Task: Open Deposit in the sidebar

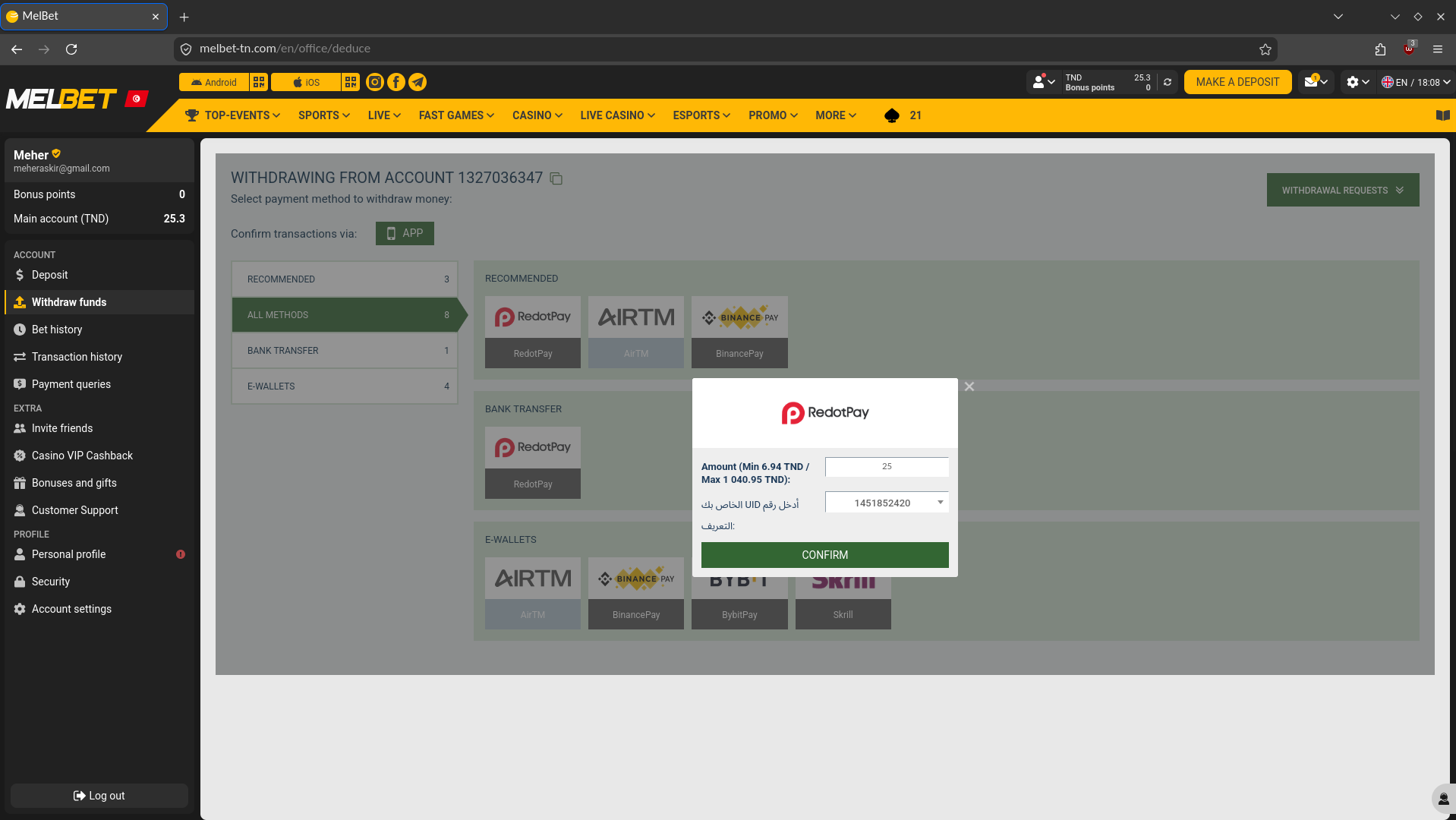Action: point(99,275)
